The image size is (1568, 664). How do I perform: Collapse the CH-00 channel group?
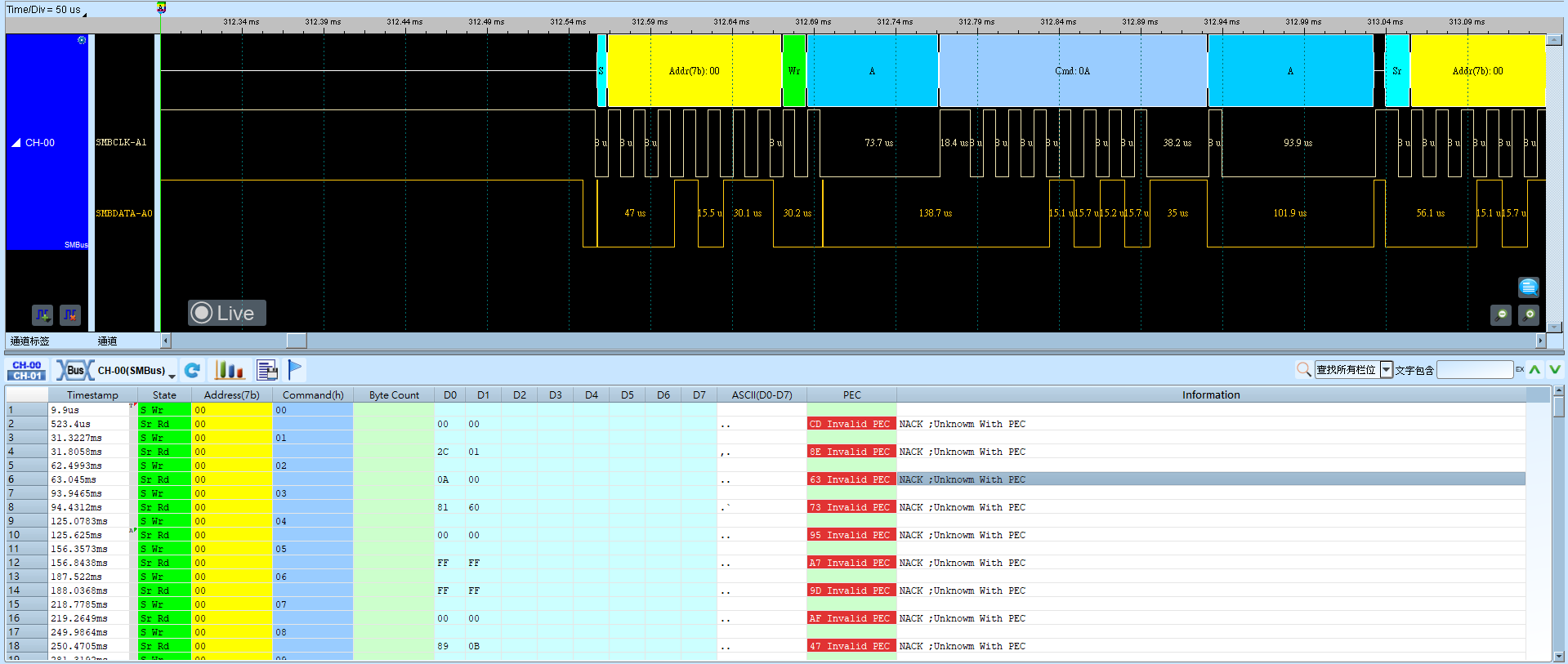point(16,143)
